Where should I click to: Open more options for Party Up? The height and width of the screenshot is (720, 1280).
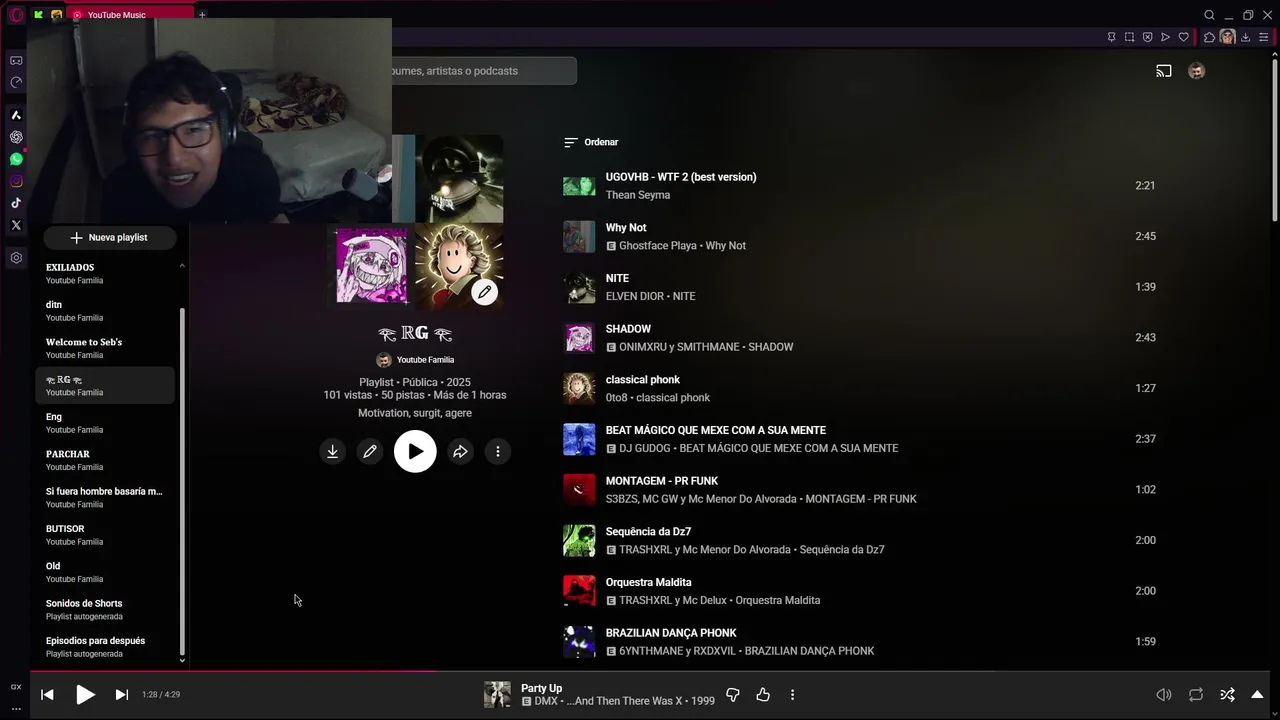pos(792,694)
